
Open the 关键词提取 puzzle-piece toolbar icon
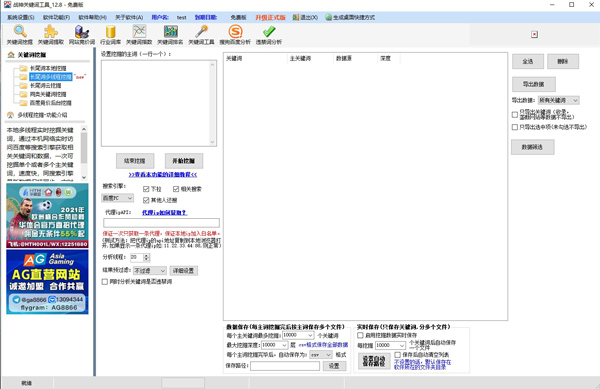coord(51,31)
